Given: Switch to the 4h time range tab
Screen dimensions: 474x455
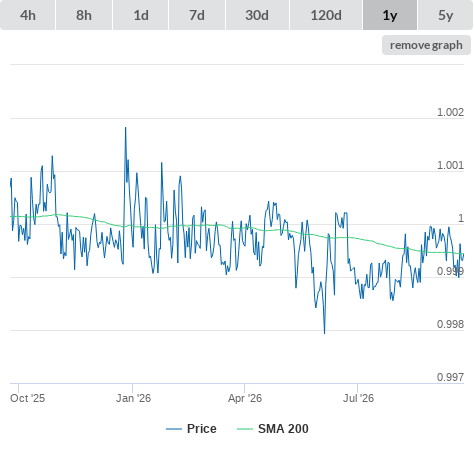Looking at the screenshot, I should tap(28, 15).
